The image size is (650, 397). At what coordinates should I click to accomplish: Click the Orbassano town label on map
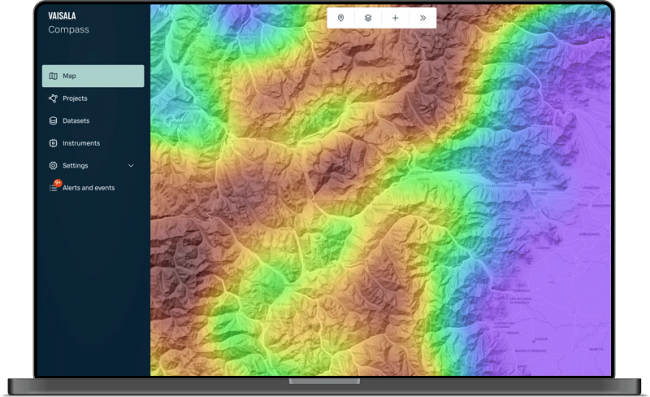click(589, 234)
